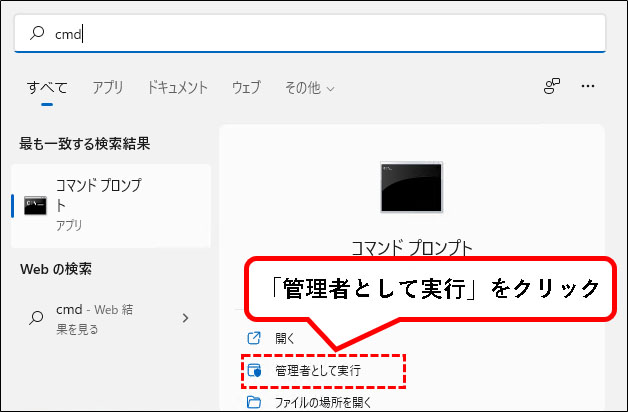Open the three-dot more options menu

(x=588, y=86)
